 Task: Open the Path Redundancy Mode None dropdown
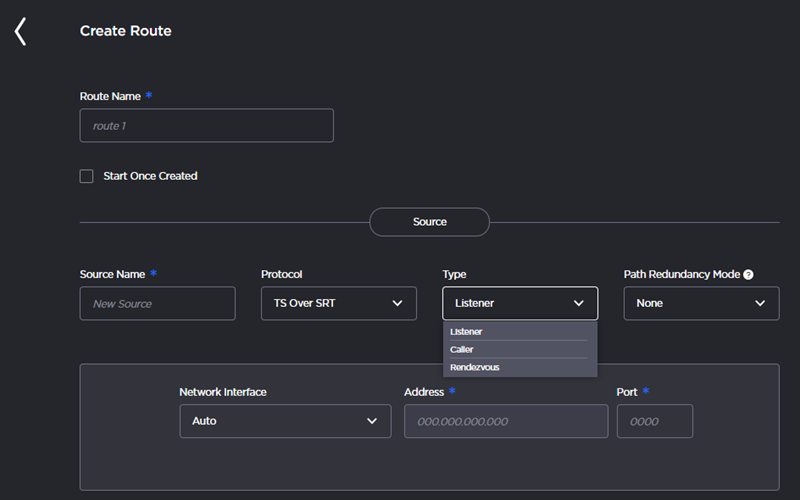point(700,303)
